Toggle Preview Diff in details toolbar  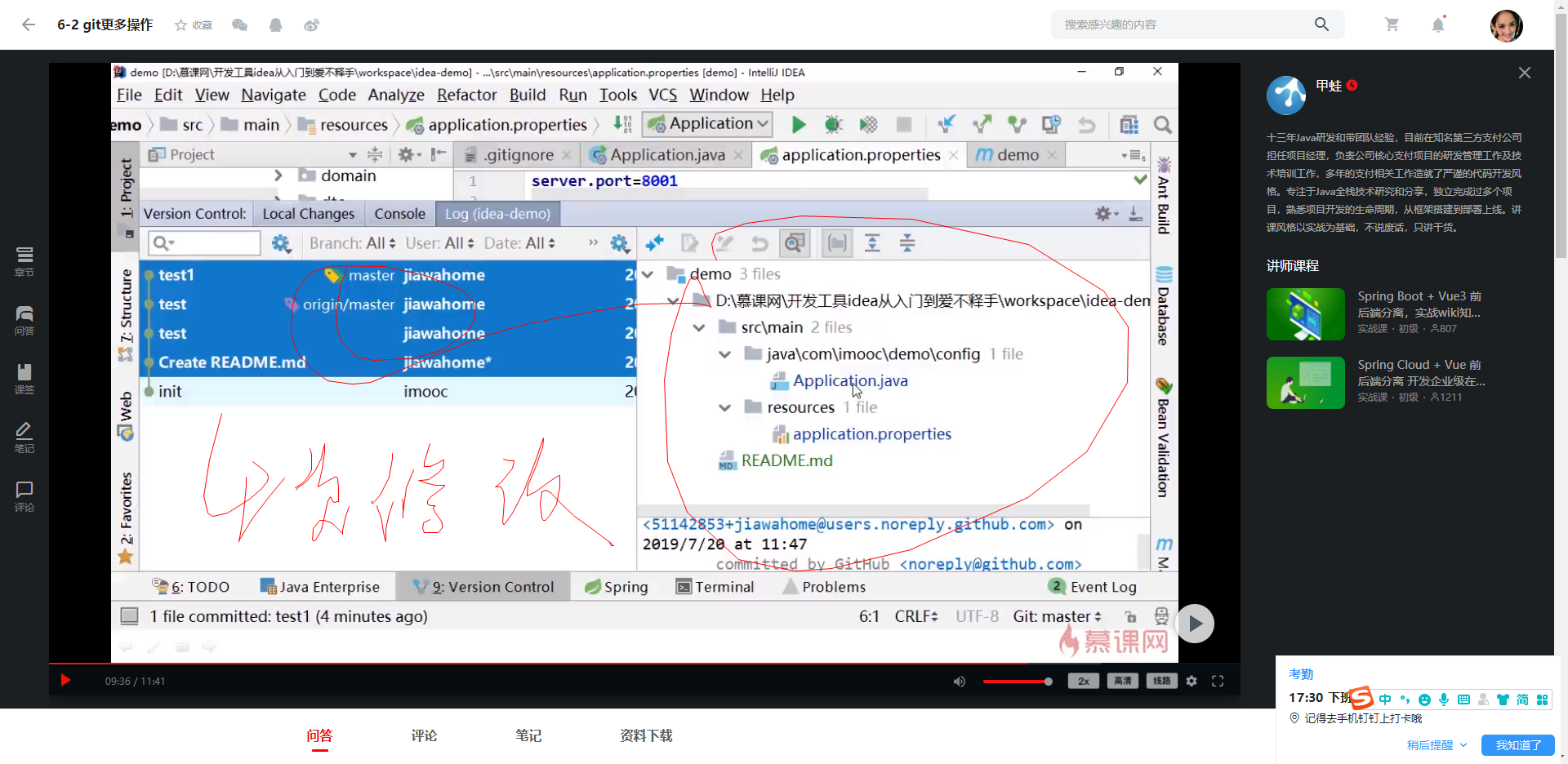[795, 243]
